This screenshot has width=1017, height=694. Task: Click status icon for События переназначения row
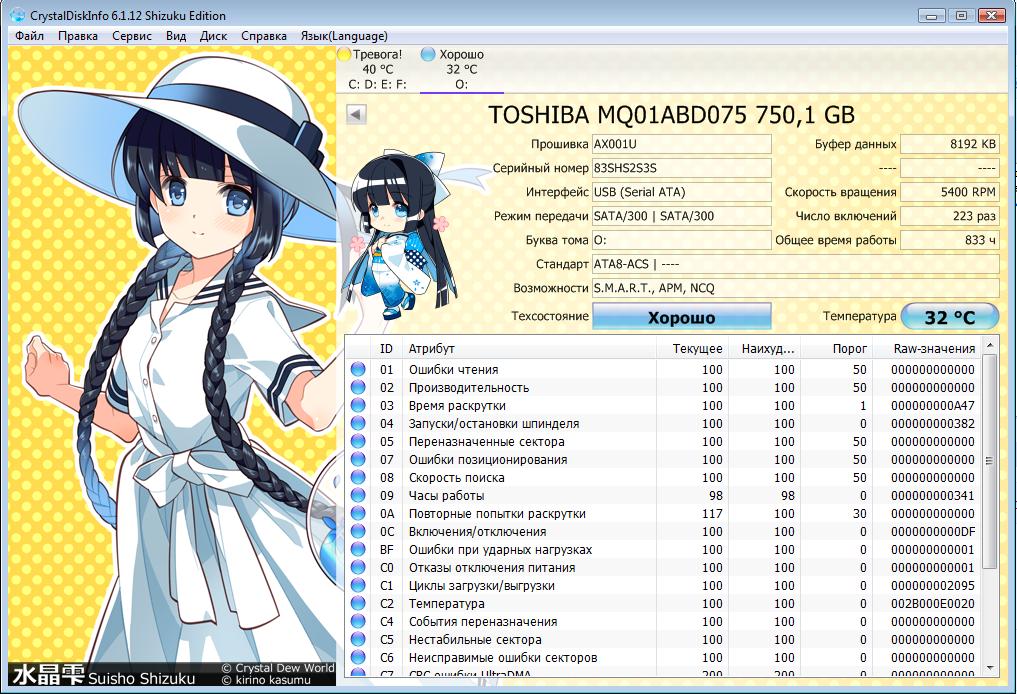[x=357, y=621]
